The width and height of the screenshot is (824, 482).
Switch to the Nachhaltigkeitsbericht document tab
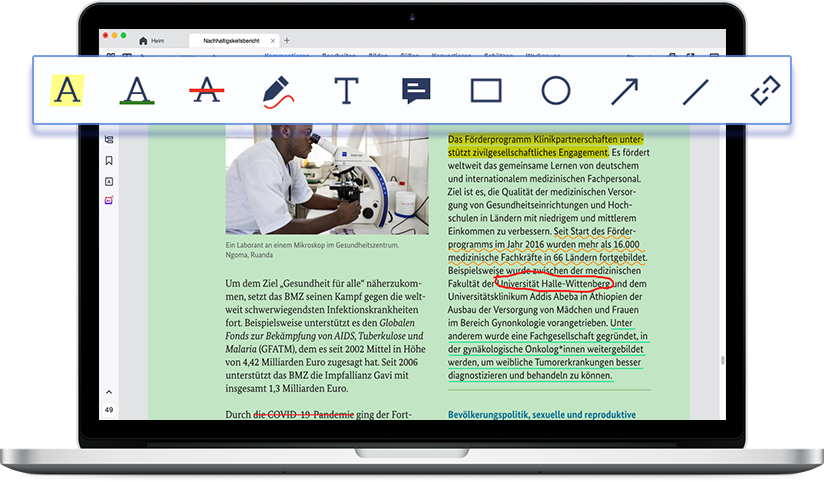(x=232, y=41)
